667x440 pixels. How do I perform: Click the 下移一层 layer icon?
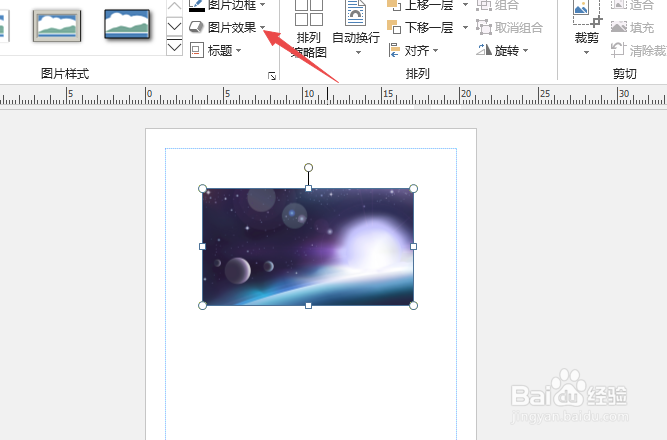[x=393, y=27]
